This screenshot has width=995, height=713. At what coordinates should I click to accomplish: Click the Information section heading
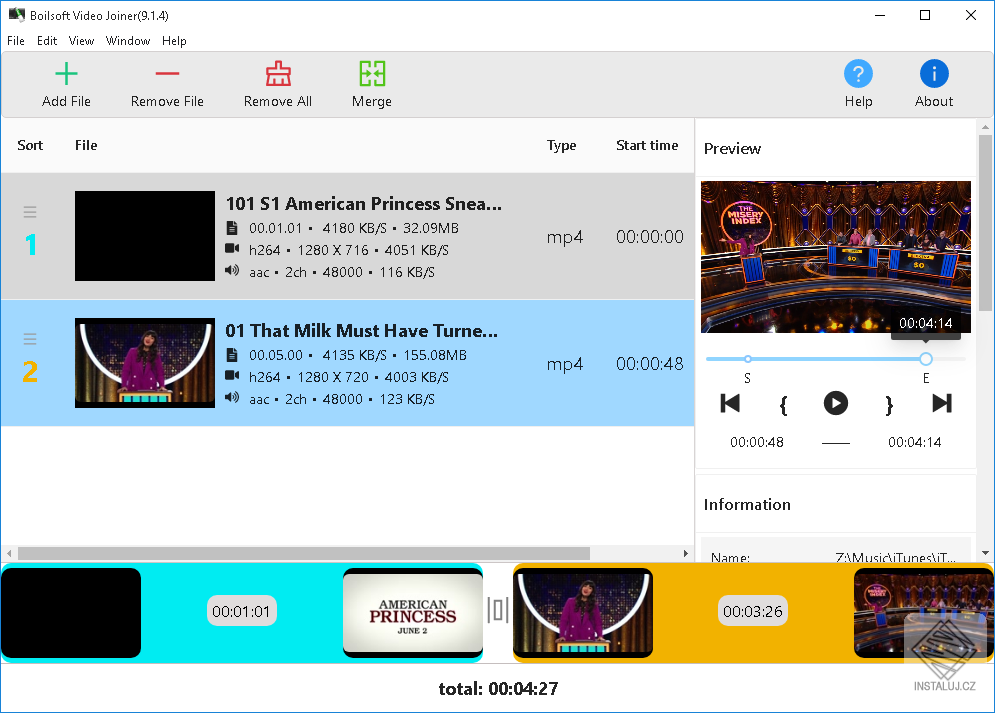coord(747,504)
